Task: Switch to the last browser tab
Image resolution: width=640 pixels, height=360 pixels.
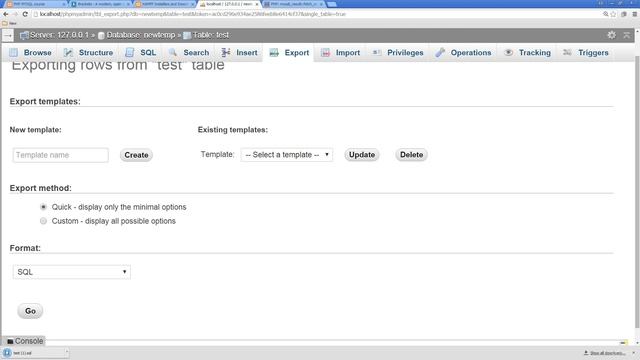Action: coord(293,4)
